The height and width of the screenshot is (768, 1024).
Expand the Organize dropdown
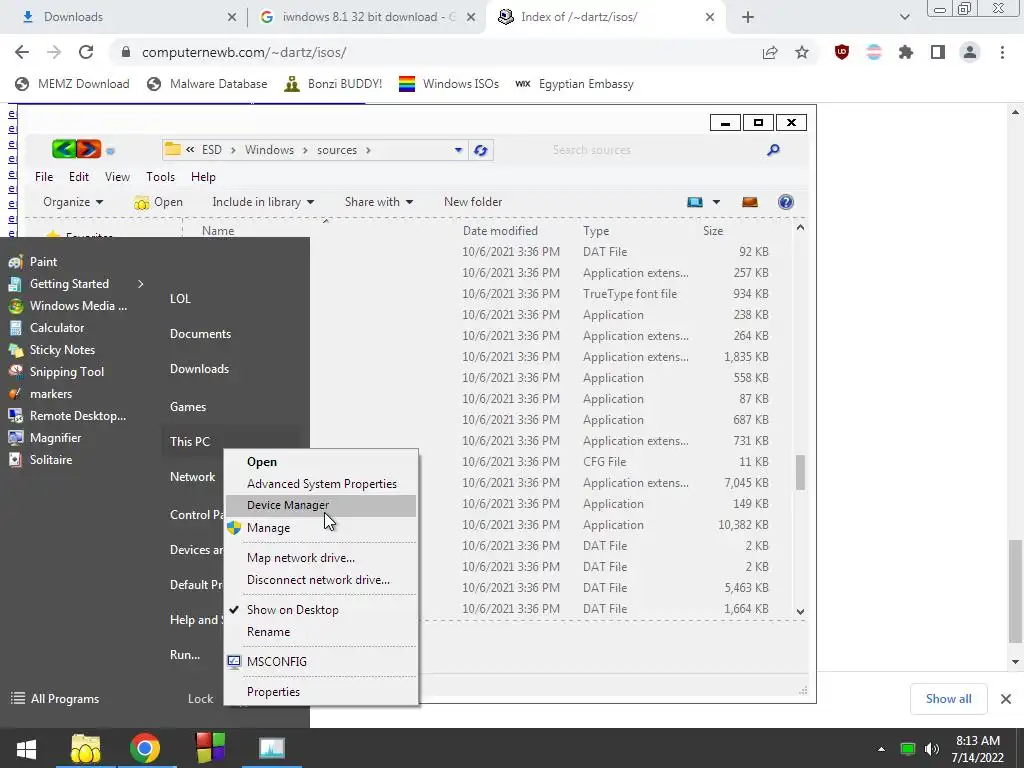73,202
